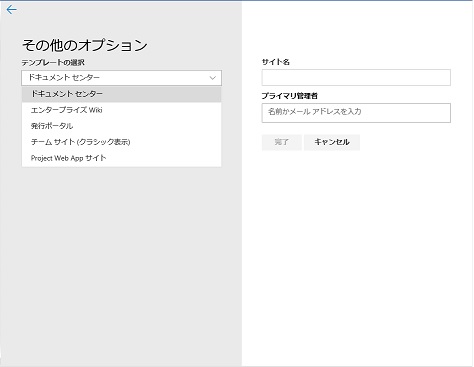
Task: Click the サイト名 label
Action: tap(276, 62)
